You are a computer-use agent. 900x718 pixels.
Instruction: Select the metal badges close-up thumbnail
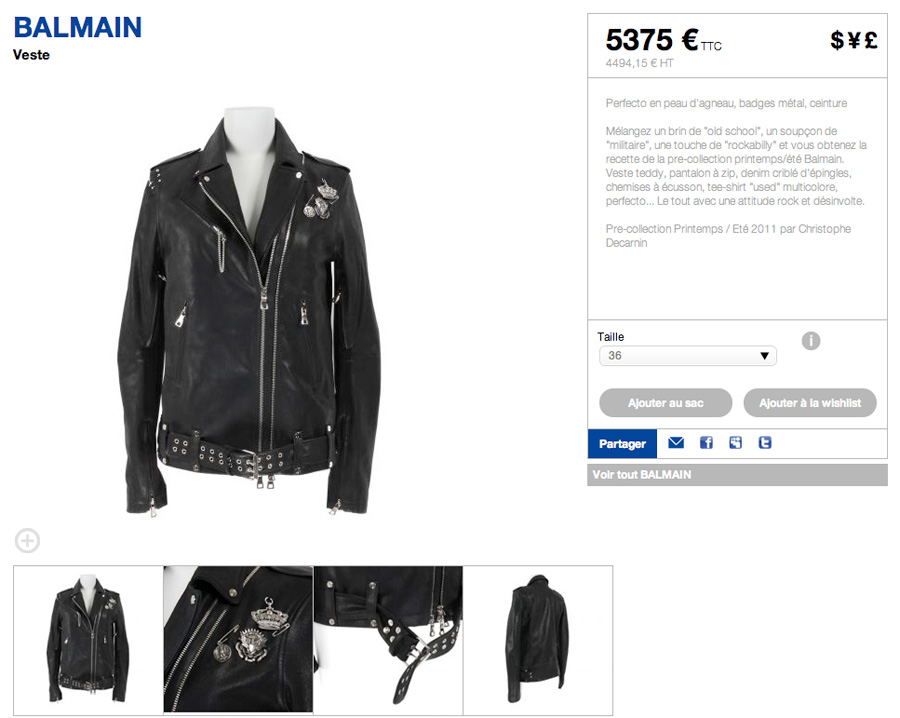[238, 639]
